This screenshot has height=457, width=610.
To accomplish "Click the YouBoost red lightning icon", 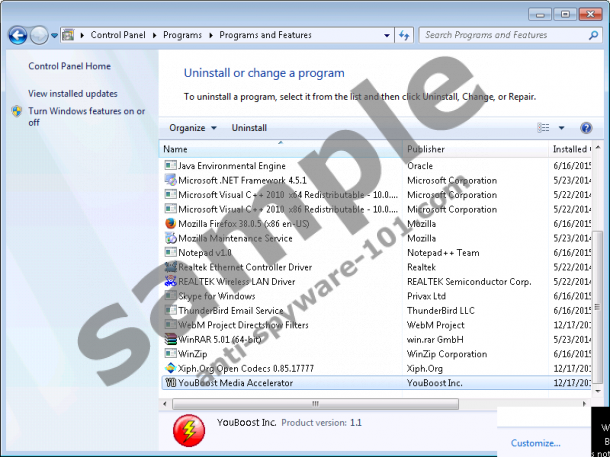I will (x=188, y=429).
